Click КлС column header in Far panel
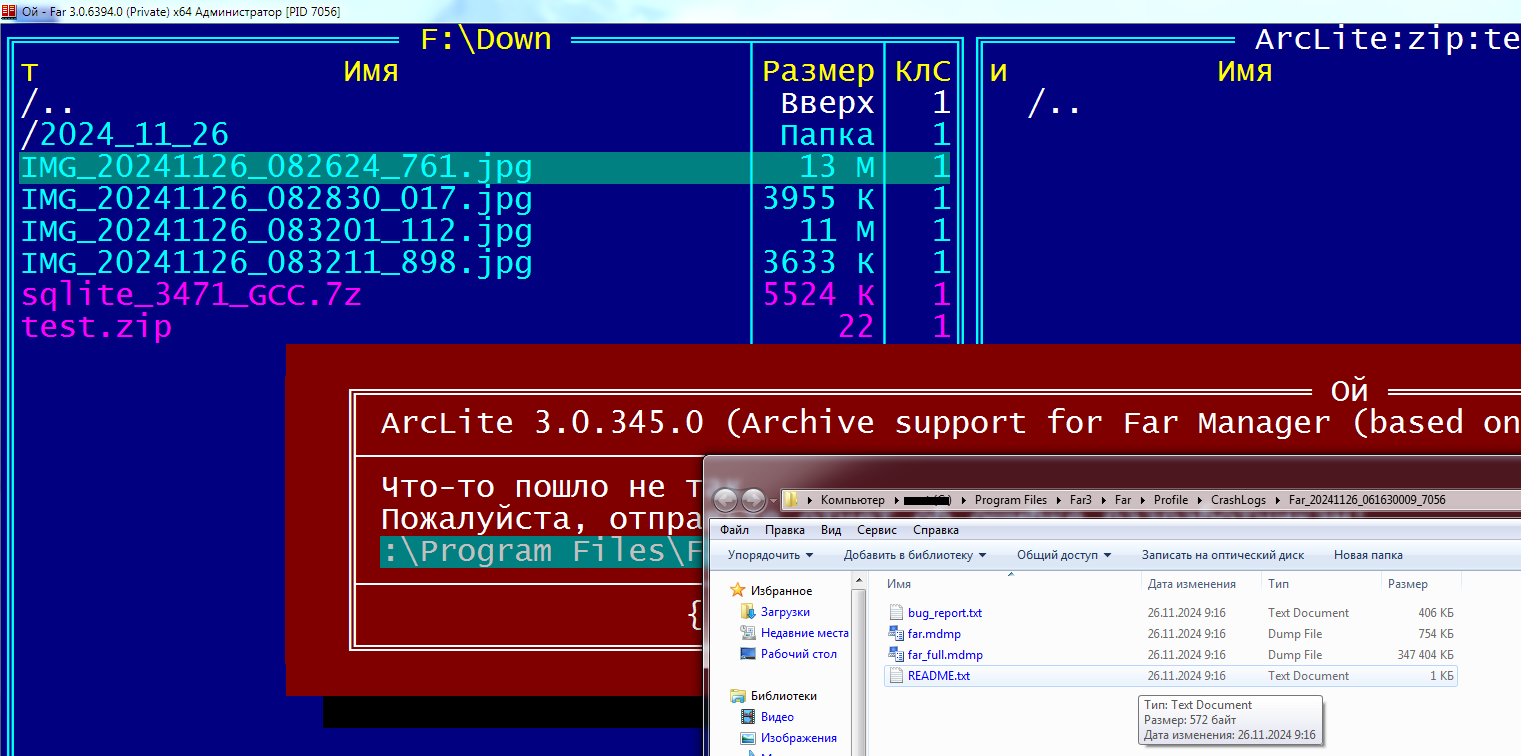Viewport: 1521px width, 756px height. point(922,71)
